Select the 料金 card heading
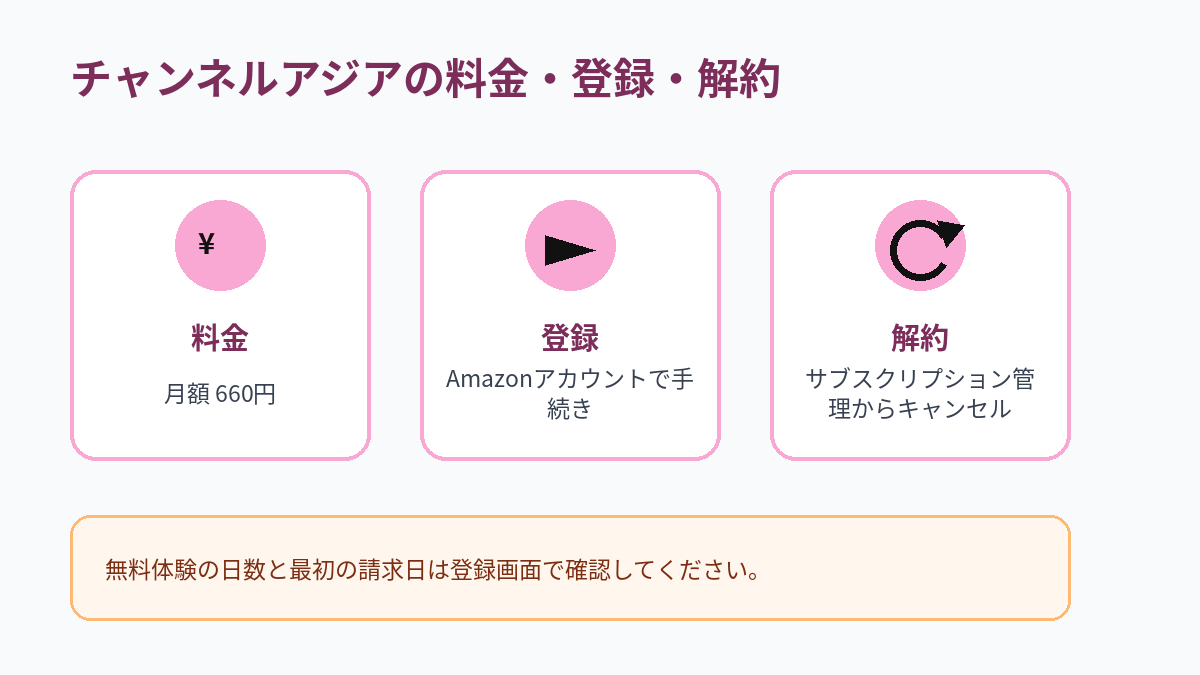Screen dimensions: 1200x675 220,338
